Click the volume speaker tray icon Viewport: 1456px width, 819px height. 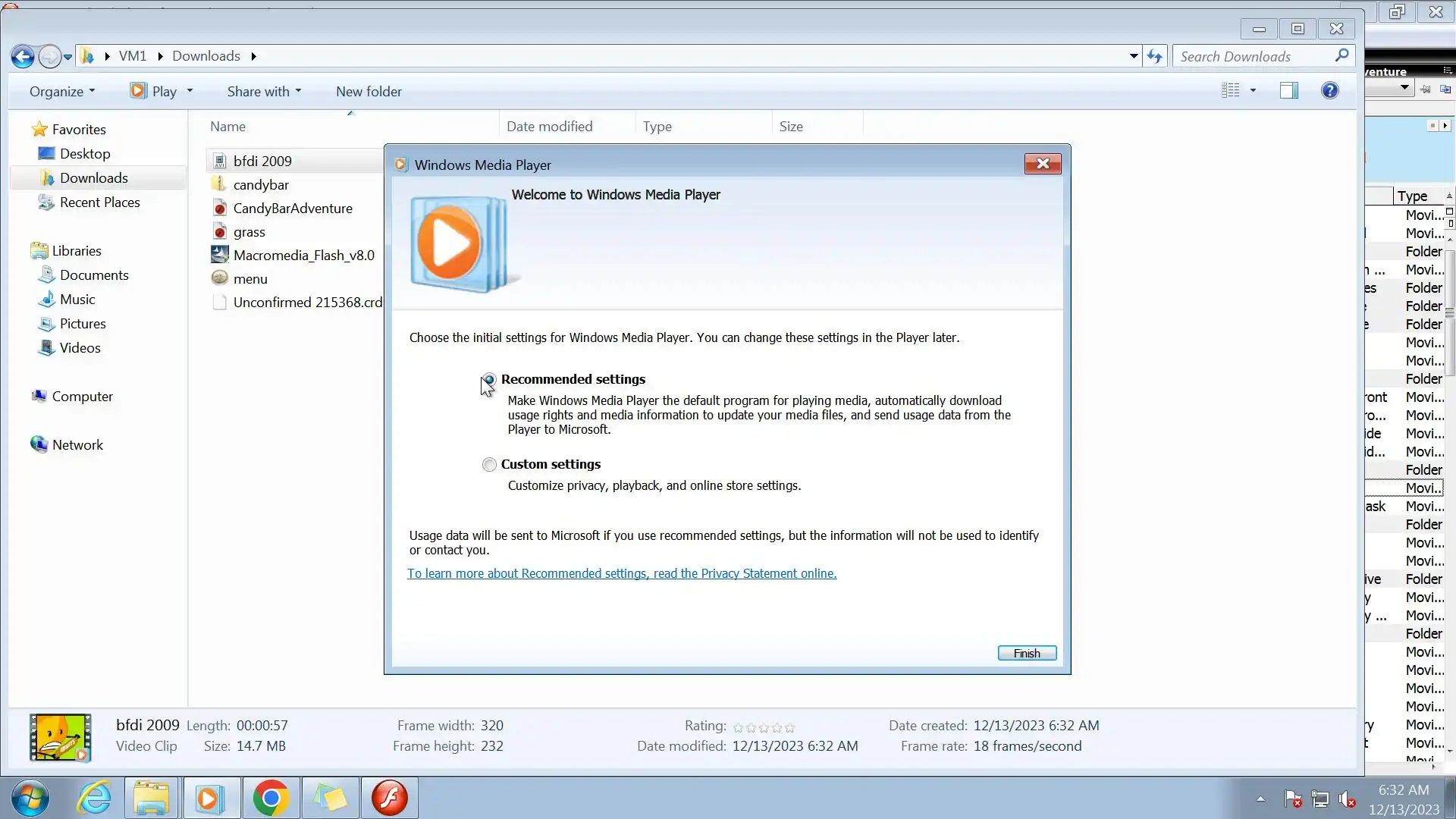pyautogui.click(x=1346, y=799)
